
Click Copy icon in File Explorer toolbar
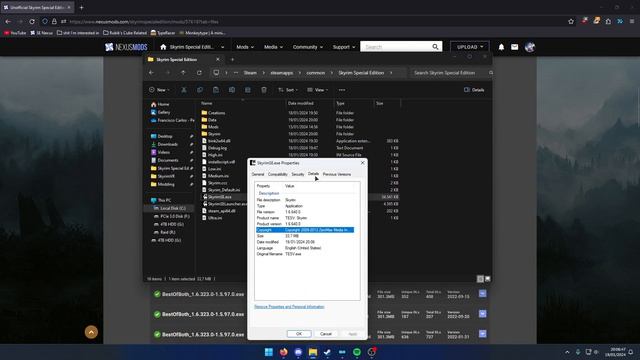tap(200, 90)
